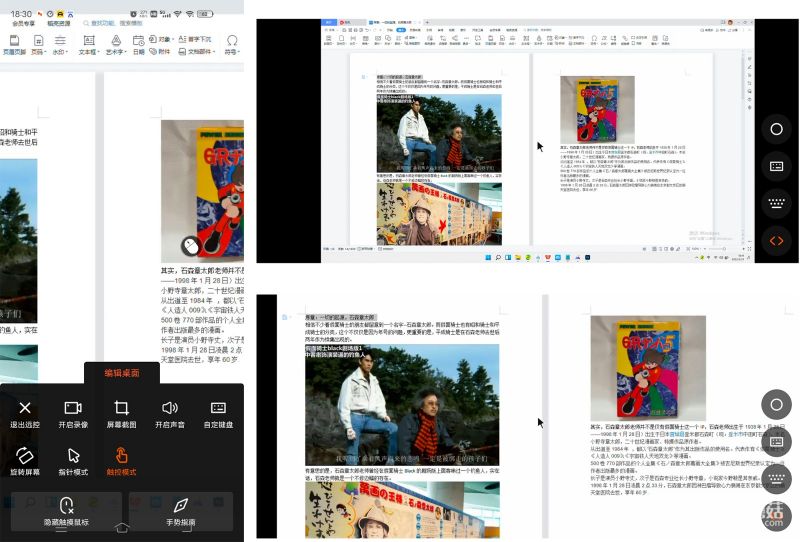Expand the 文本框 dropdown arrow
This screenshot has height=542, width=800.
pos(98,52)
